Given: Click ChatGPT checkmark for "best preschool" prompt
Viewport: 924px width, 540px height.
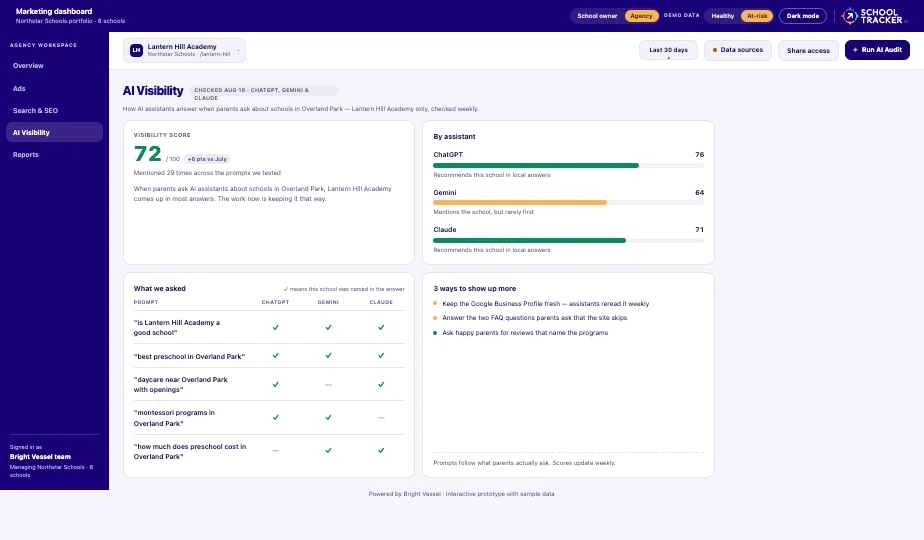Looking at the screenshot, I should pos(275,355).
